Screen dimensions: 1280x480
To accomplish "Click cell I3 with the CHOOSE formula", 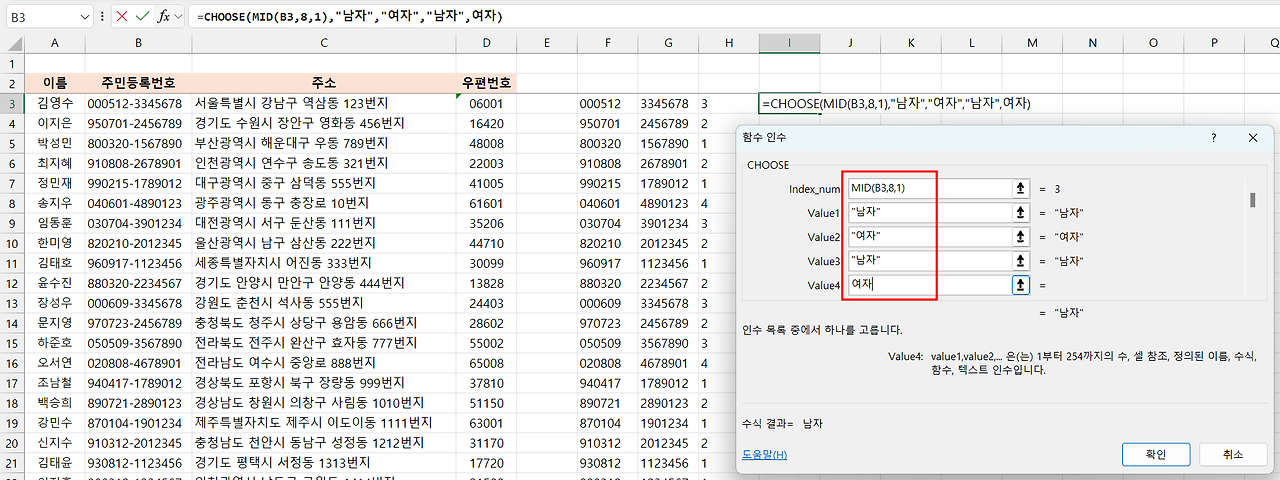I will 789,103.
